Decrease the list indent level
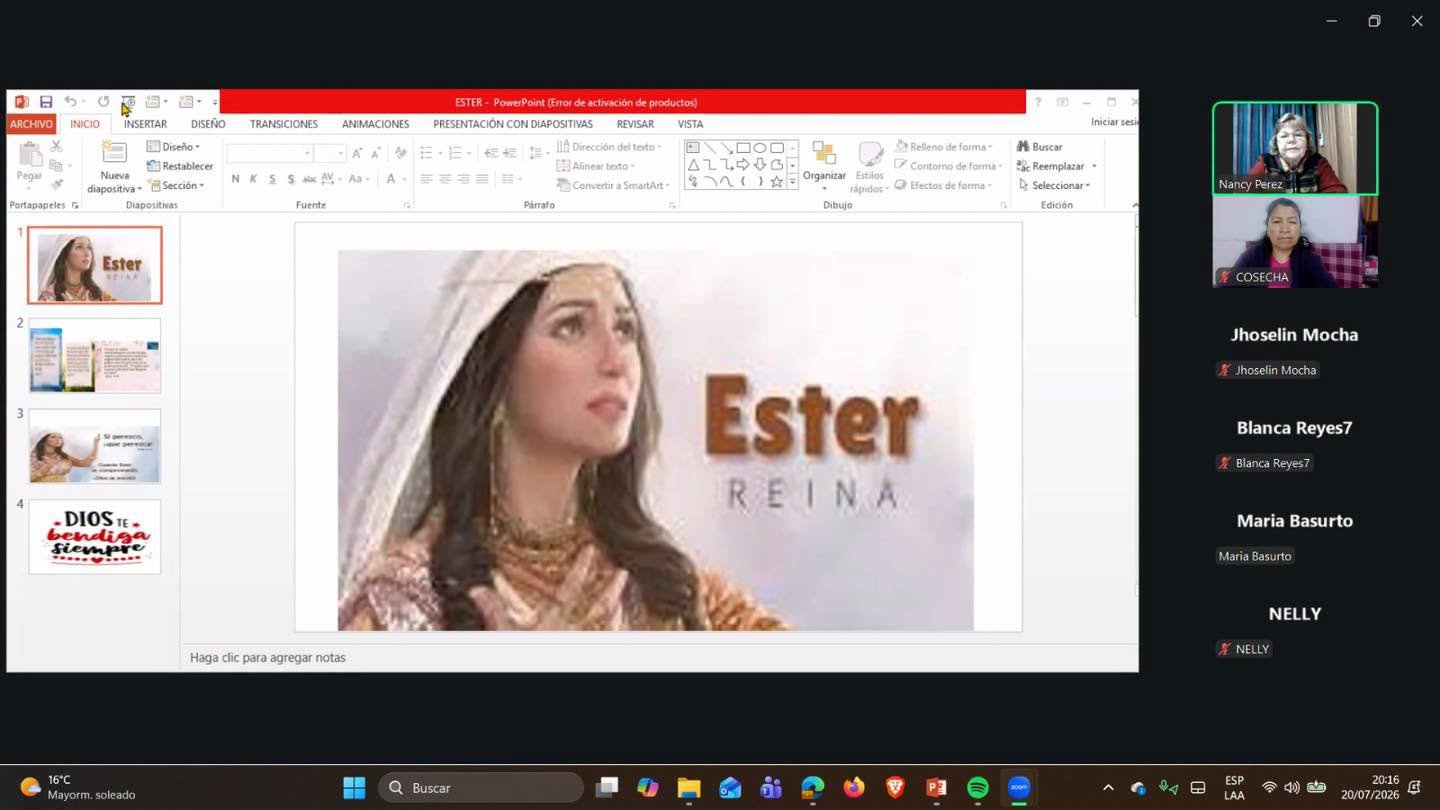This screenshot has width=1440, height=810. coord(490,153)
